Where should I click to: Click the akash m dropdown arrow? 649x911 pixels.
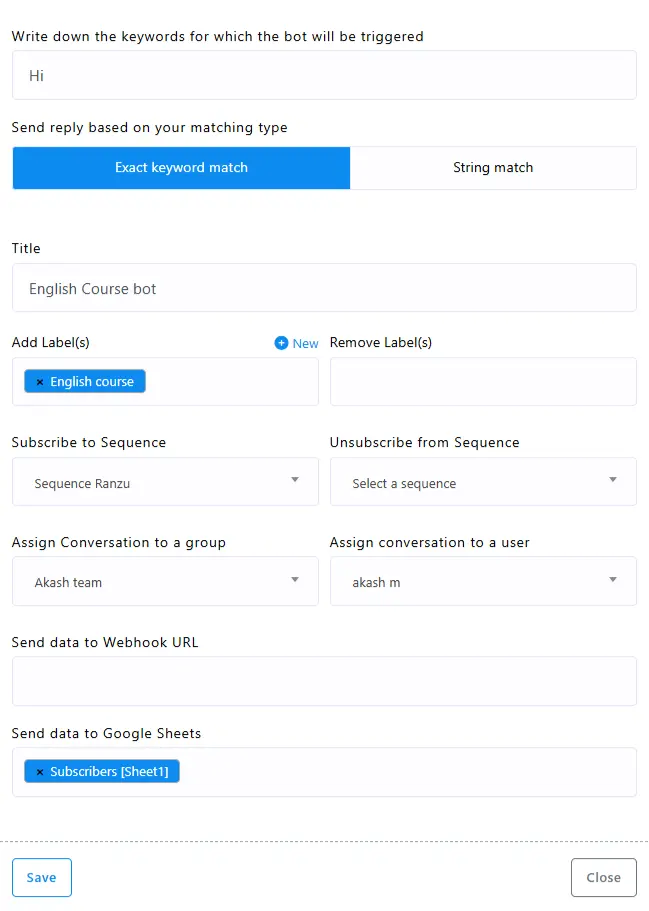coord(613,580)
